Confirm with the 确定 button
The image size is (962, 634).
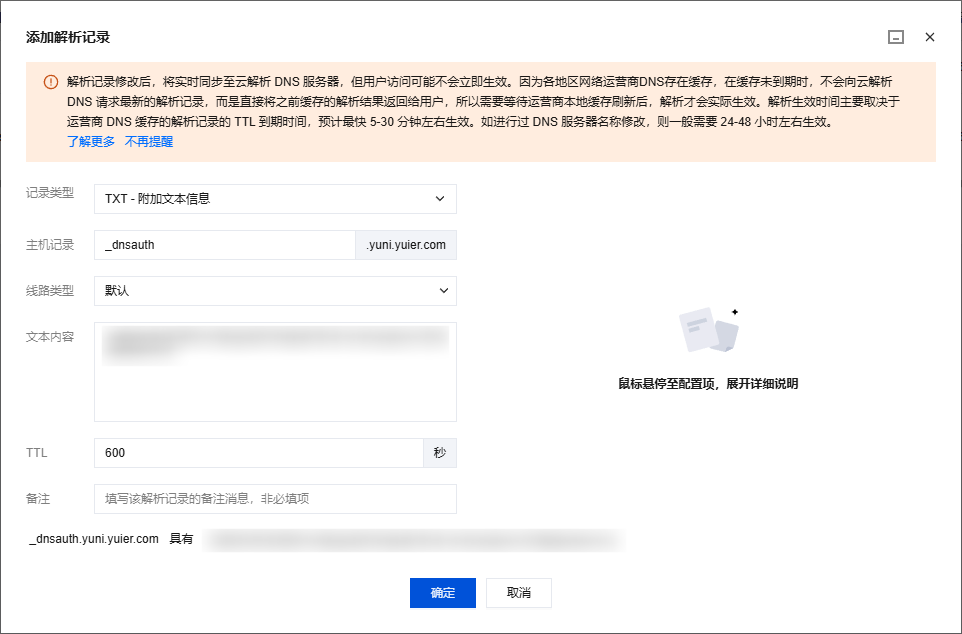[443, 593]
